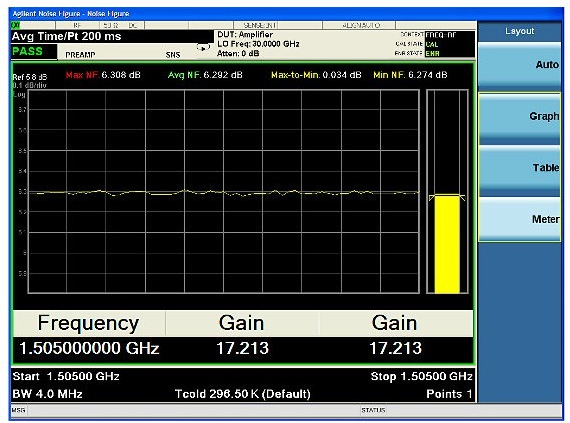Click the continuous sweep arrow icon

coord(204,47)
